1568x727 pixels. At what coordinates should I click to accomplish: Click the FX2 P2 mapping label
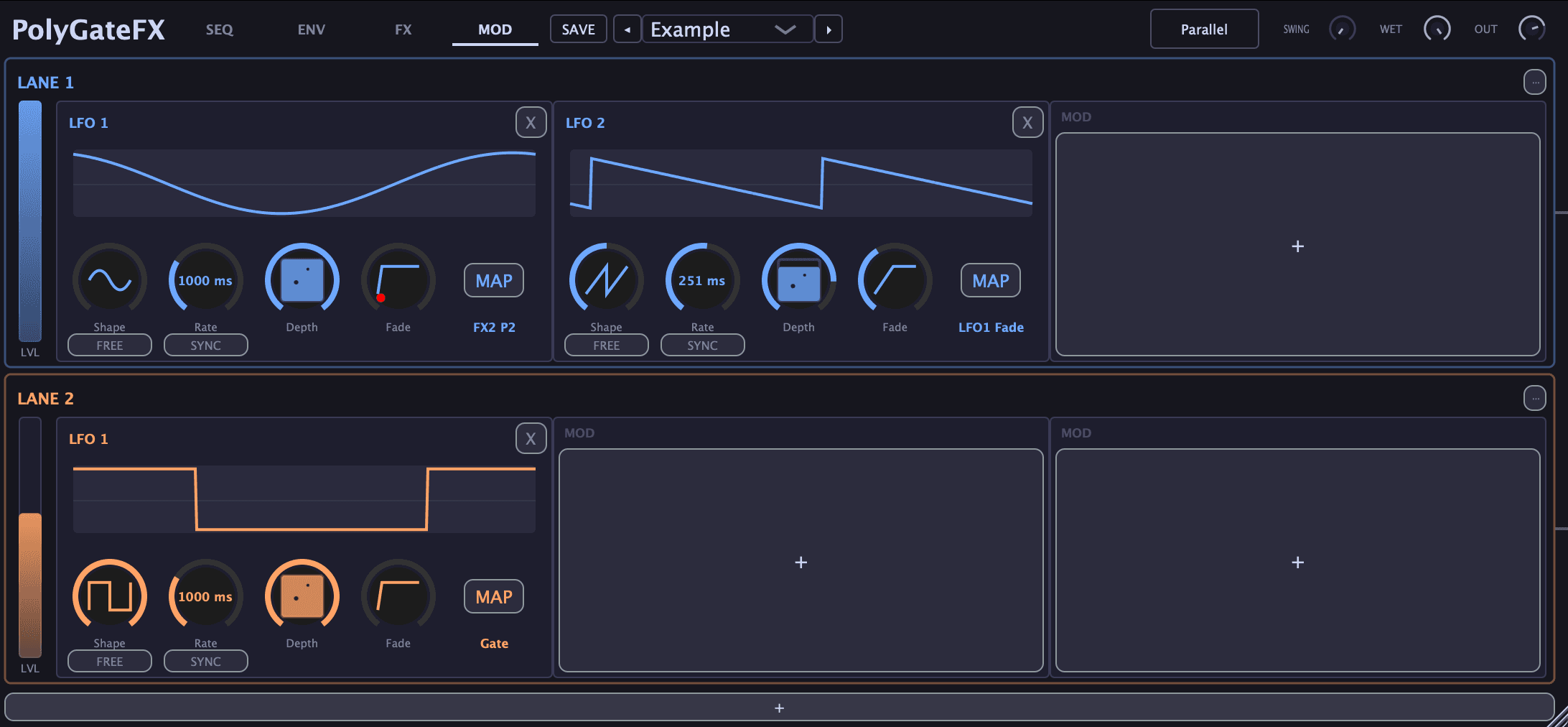point(494,328)
